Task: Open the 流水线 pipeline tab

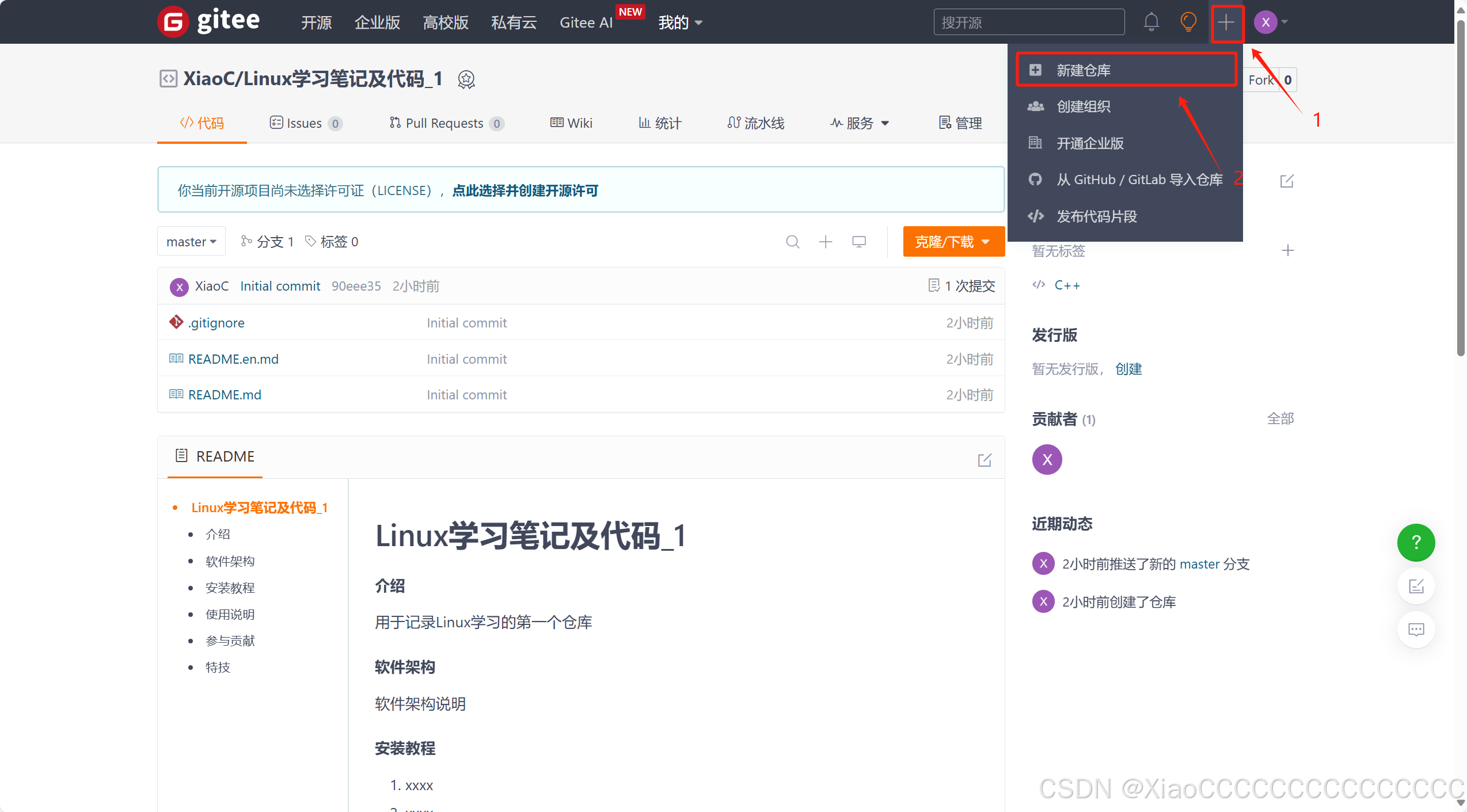Action: 755,123
